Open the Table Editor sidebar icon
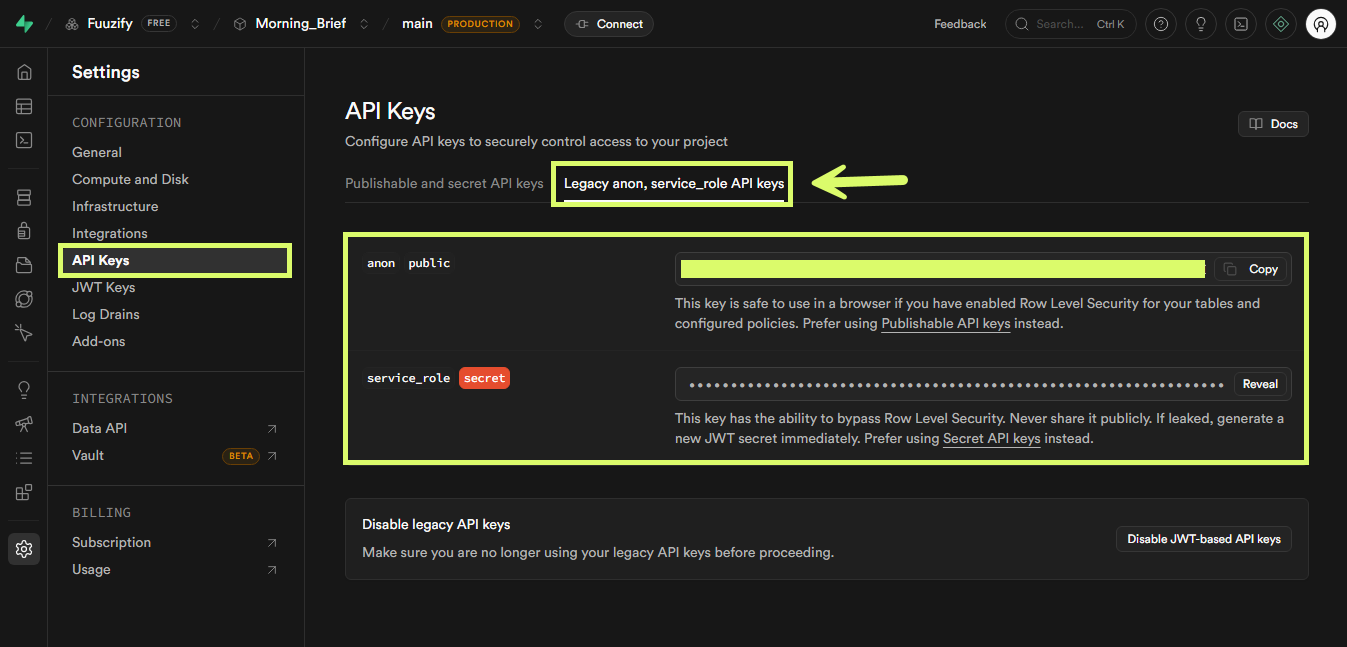This screenshot has height=647, width=1347. coord(24,106)
